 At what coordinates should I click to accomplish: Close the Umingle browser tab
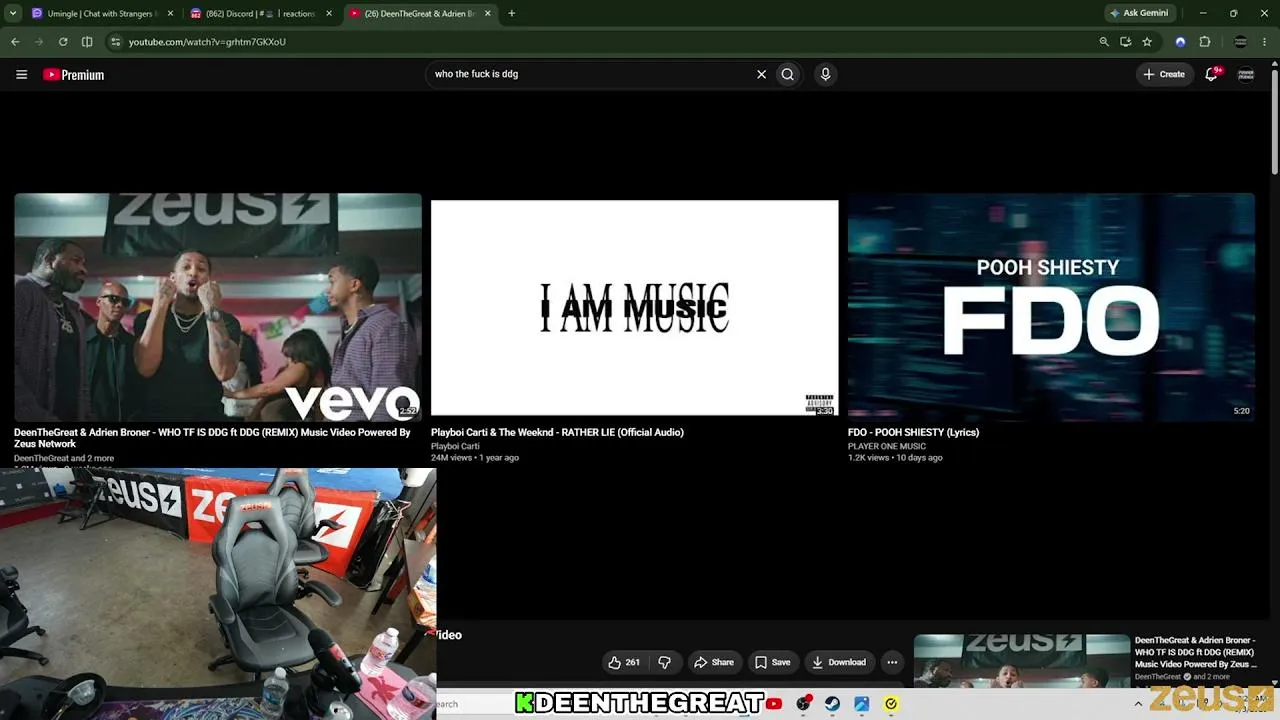pyautogui.click(x=170, y=14)
